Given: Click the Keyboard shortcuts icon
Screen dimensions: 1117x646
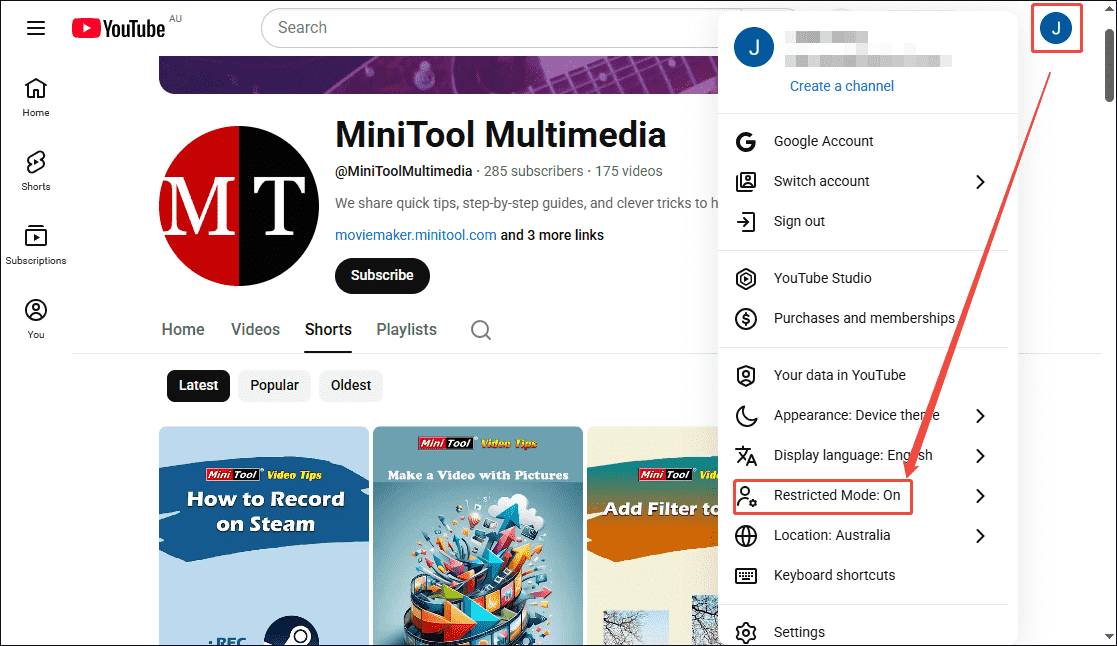Looking at the screenshot, I should pos(746,575).
